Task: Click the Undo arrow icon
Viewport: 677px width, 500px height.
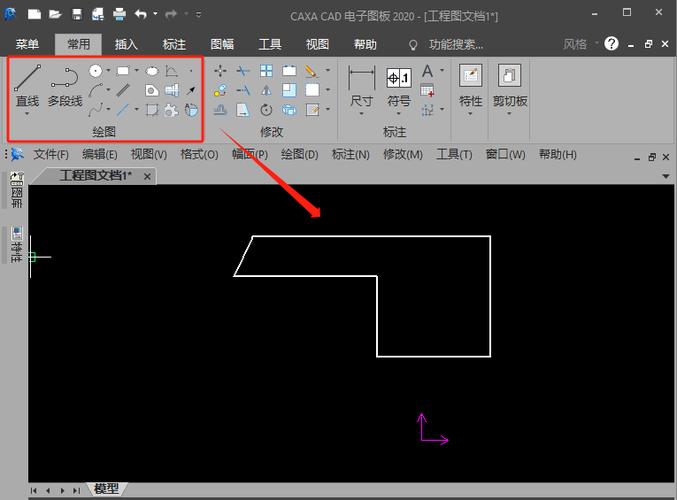Action: (141, 14)
